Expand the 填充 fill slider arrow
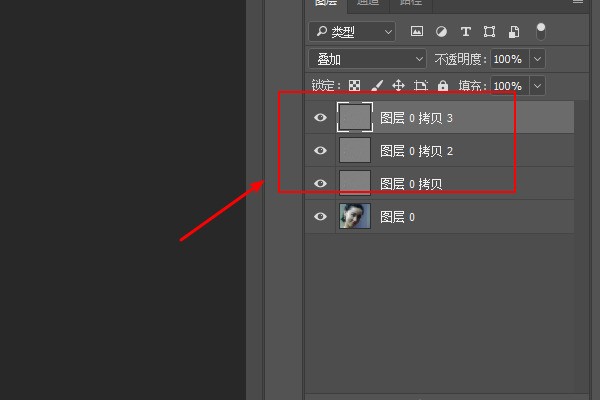This screenshot has height=400, width=600. pyautogui.click(x=537, y=86)
